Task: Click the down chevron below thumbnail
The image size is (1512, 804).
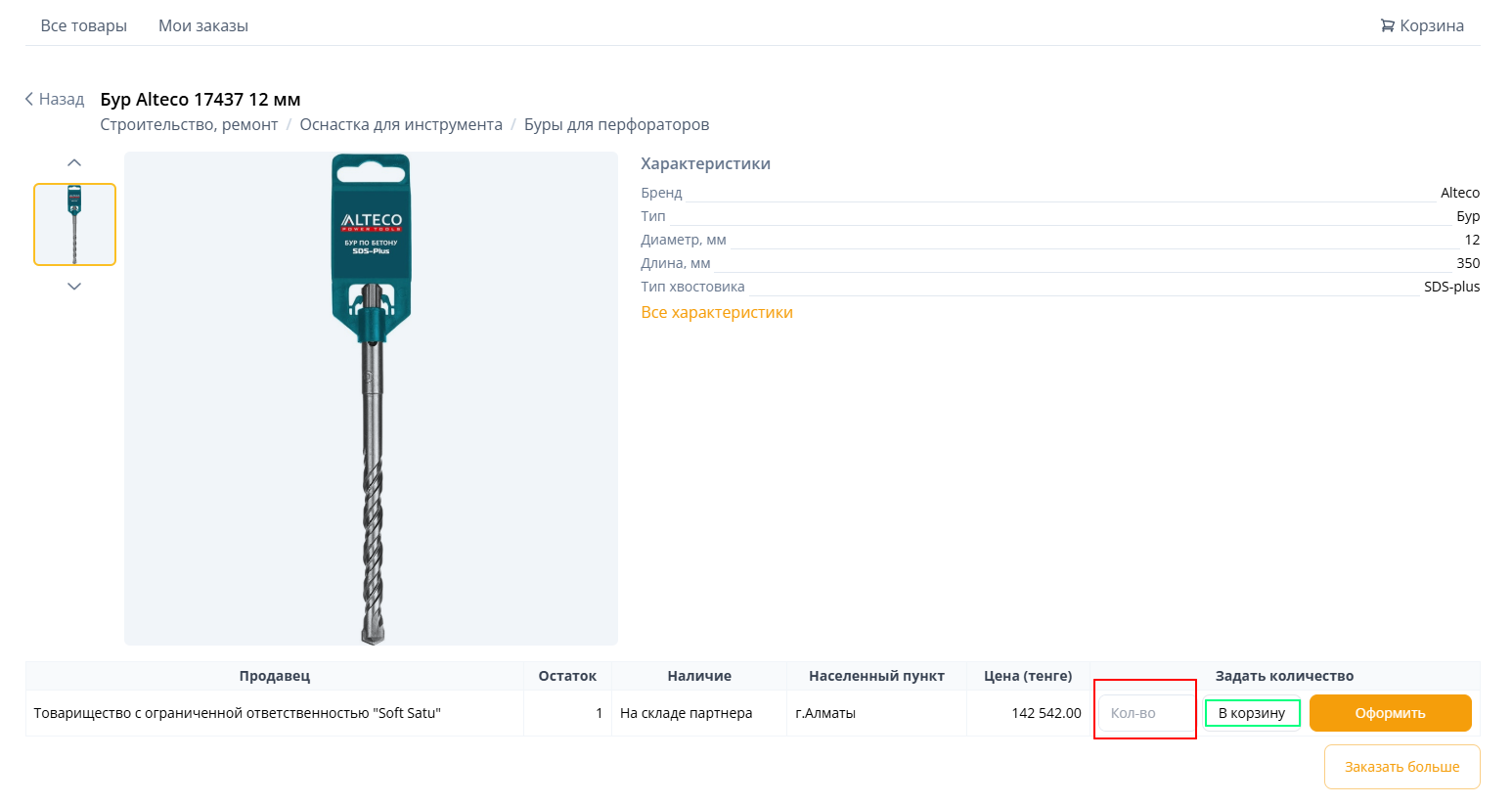Action: pos(74,286)
